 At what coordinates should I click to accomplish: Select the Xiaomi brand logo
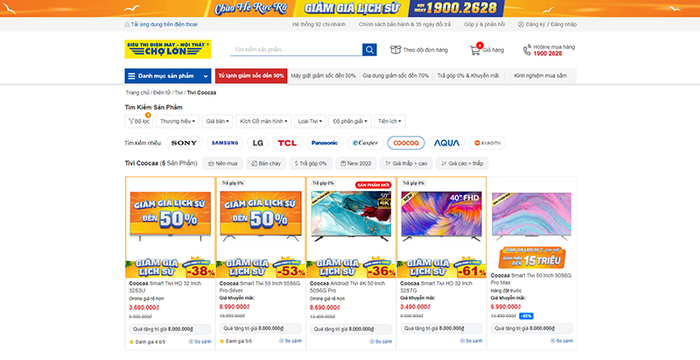click(x=487, y=143)
